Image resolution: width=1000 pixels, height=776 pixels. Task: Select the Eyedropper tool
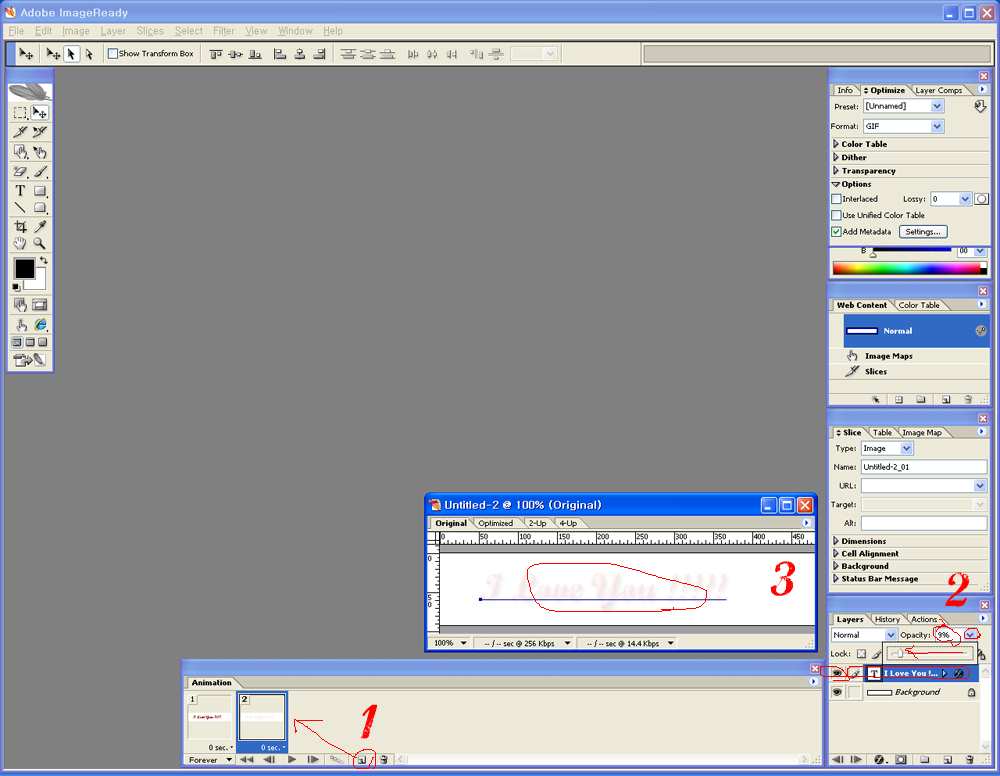tap(40, 226)
